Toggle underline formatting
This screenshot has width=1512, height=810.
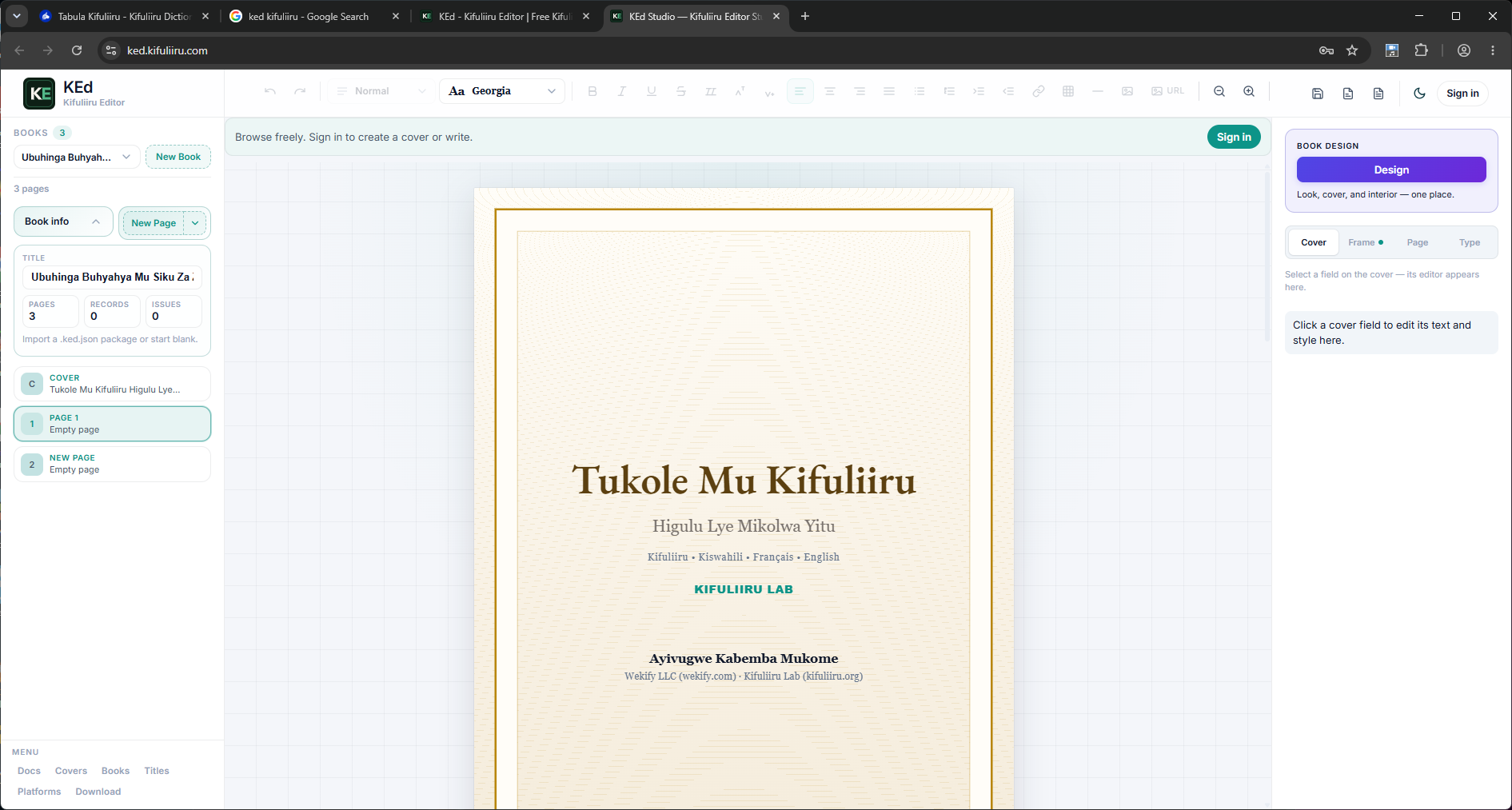652,91
